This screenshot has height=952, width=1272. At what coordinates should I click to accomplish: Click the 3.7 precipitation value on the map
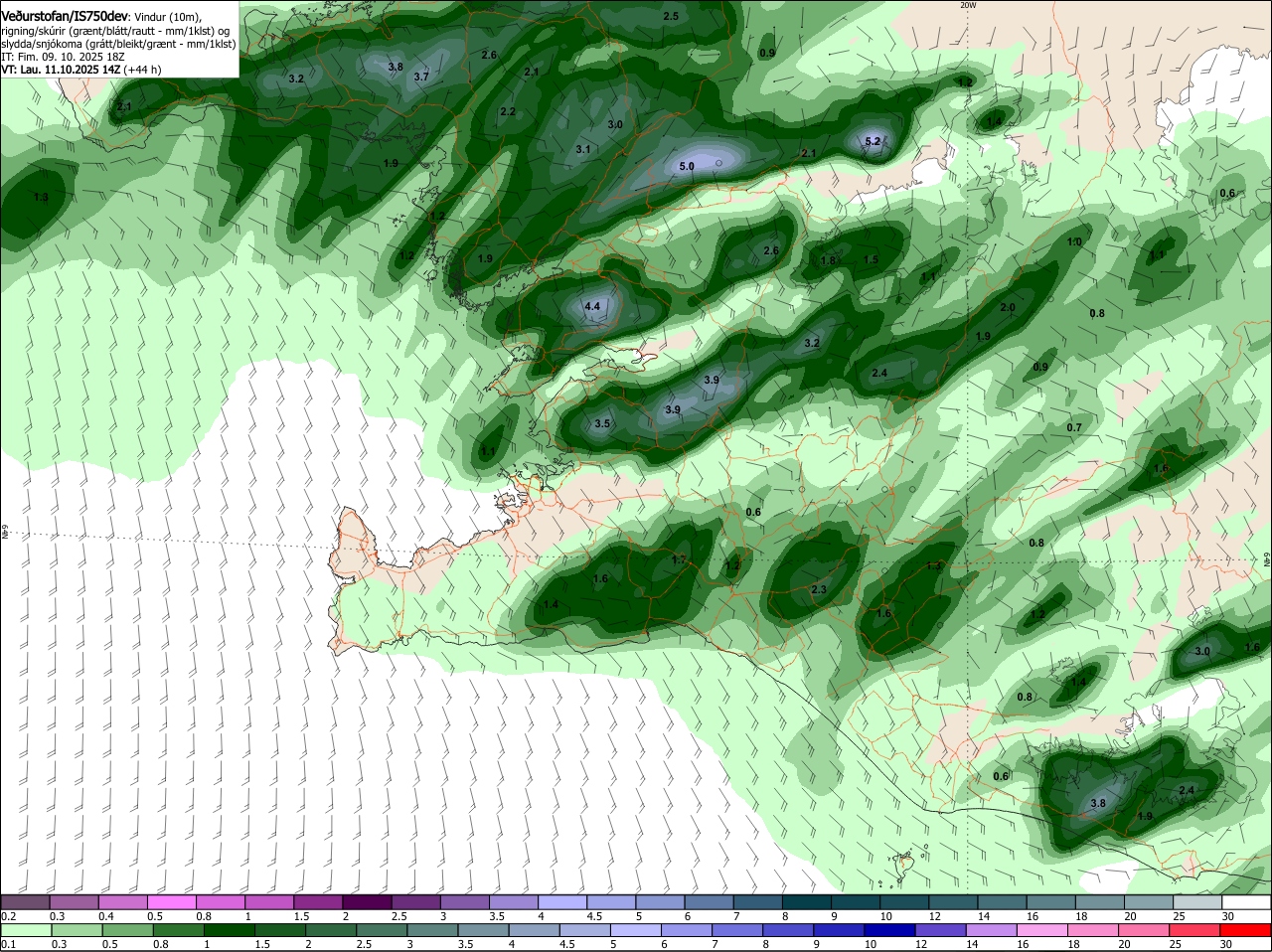pyautogui.click(x=421, y=77)
